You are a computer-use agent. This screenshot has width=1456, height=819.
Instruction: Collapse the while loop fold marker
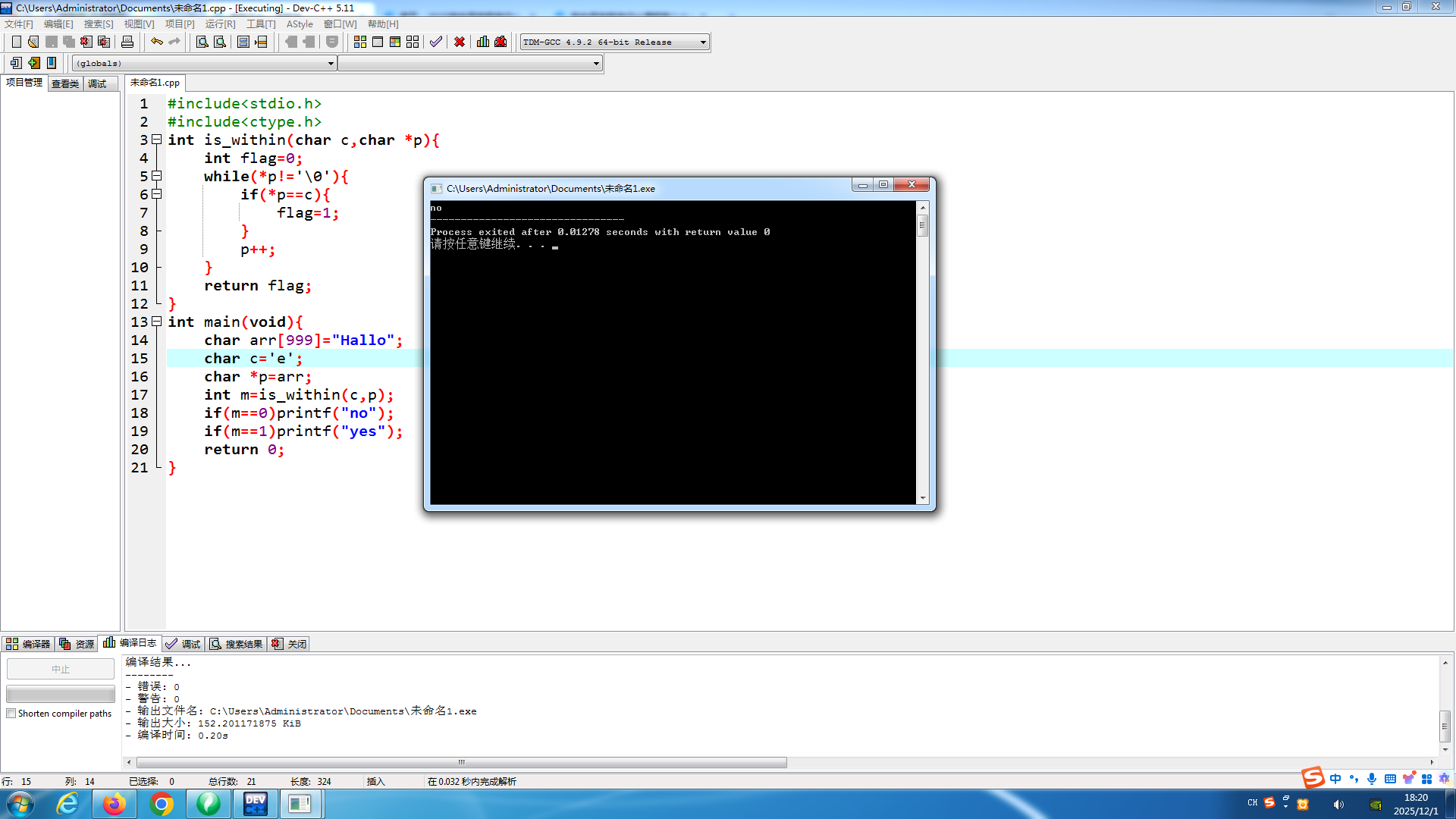[157, 176]
